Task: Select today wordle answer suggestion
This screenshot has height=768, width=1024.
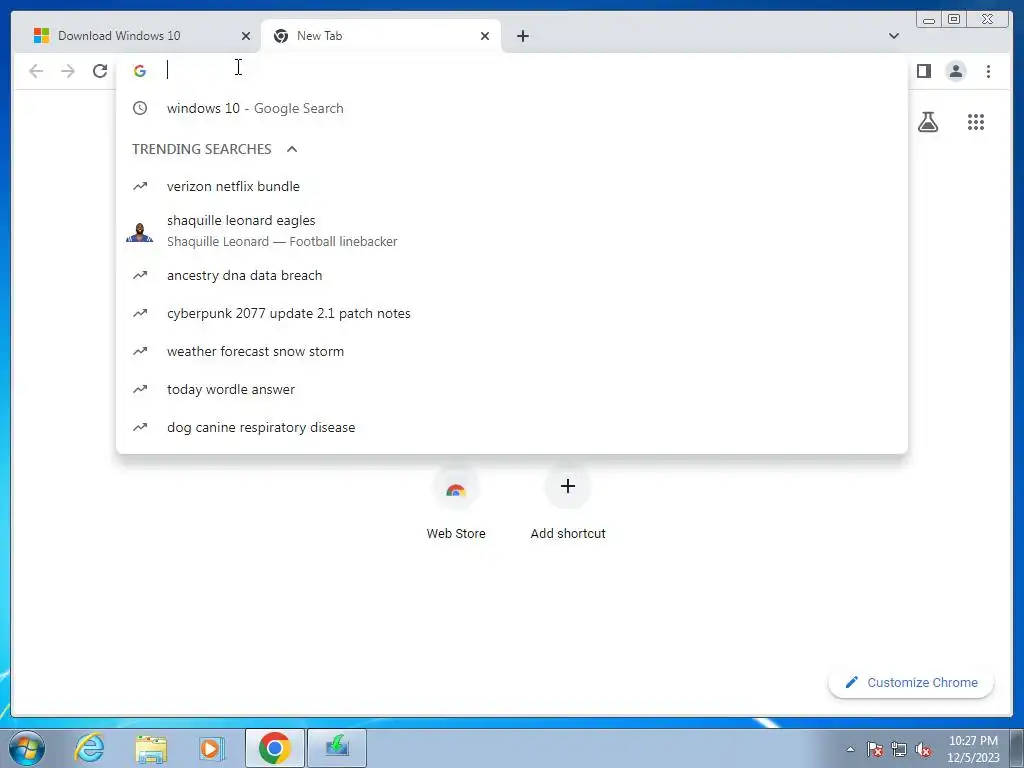Action: tap(512, 389)
